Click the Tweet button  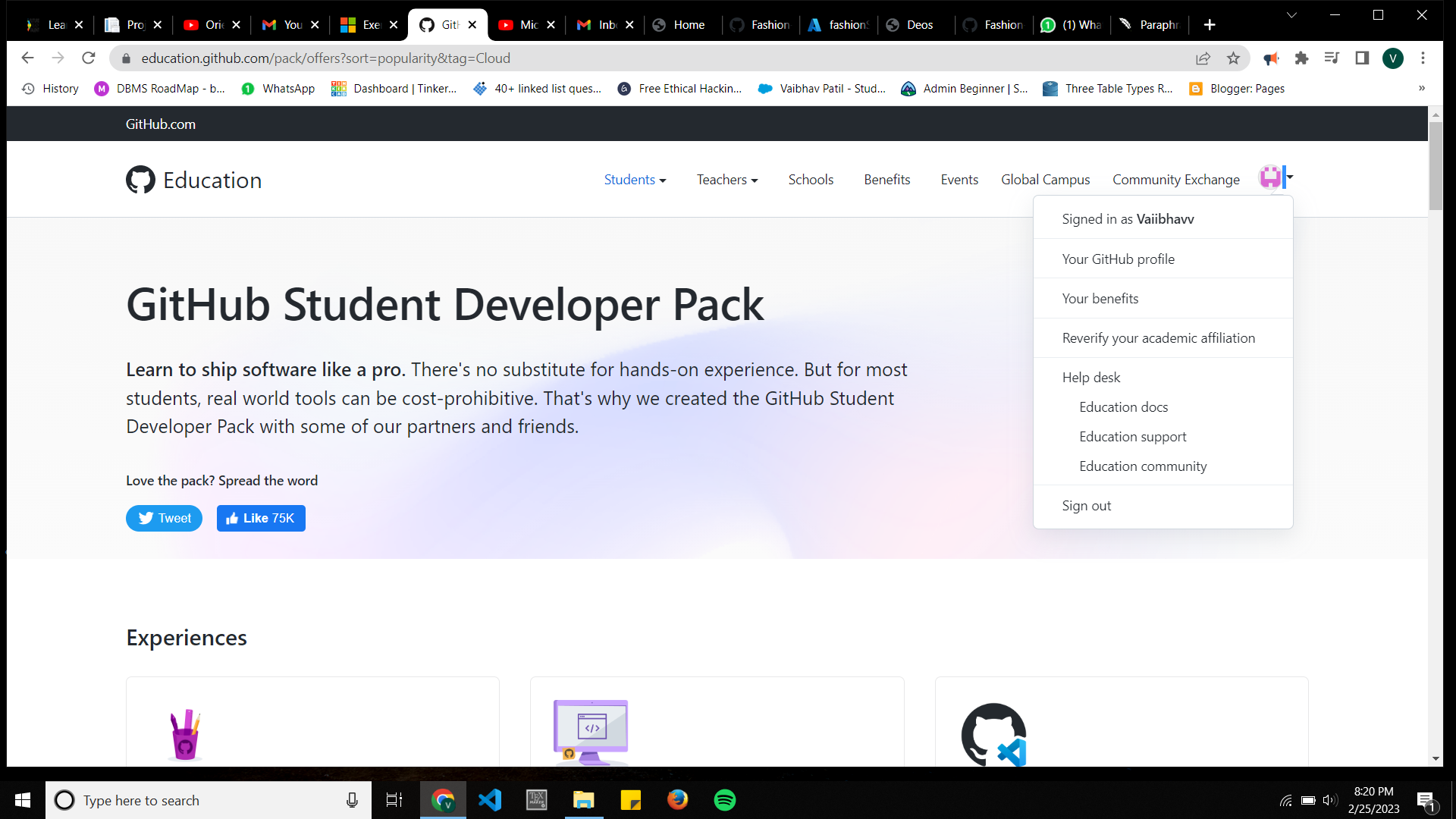[164, 518]
